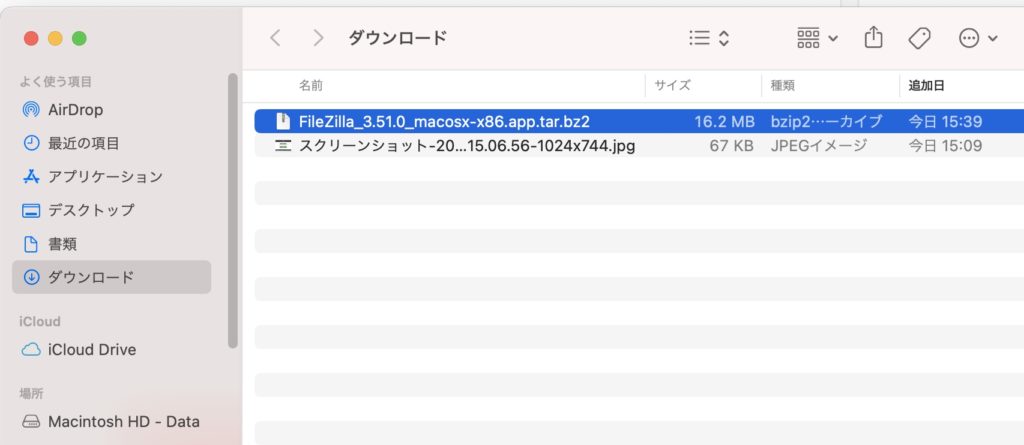Open アプリケーション in the sidebar
This screenshot has width=1024, height=445.
112,176
